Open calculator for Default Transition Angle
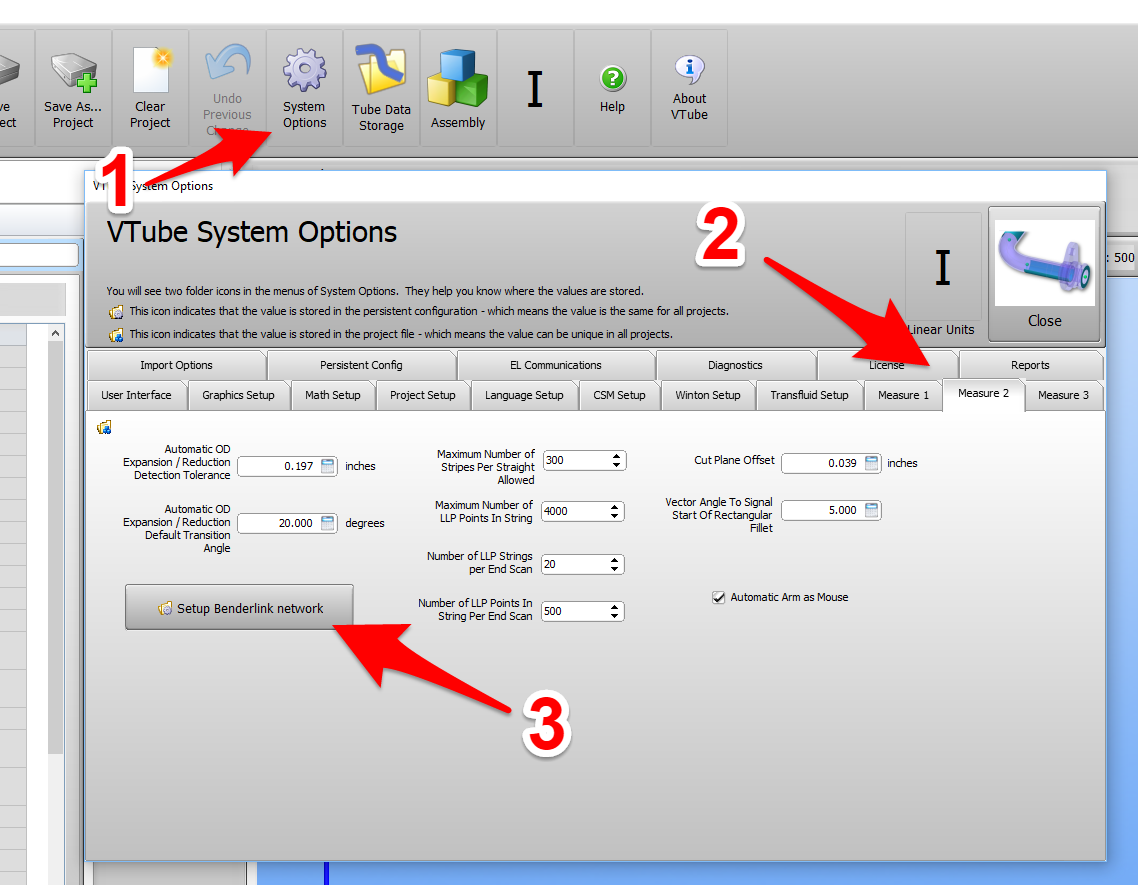 tap(328, 523)
